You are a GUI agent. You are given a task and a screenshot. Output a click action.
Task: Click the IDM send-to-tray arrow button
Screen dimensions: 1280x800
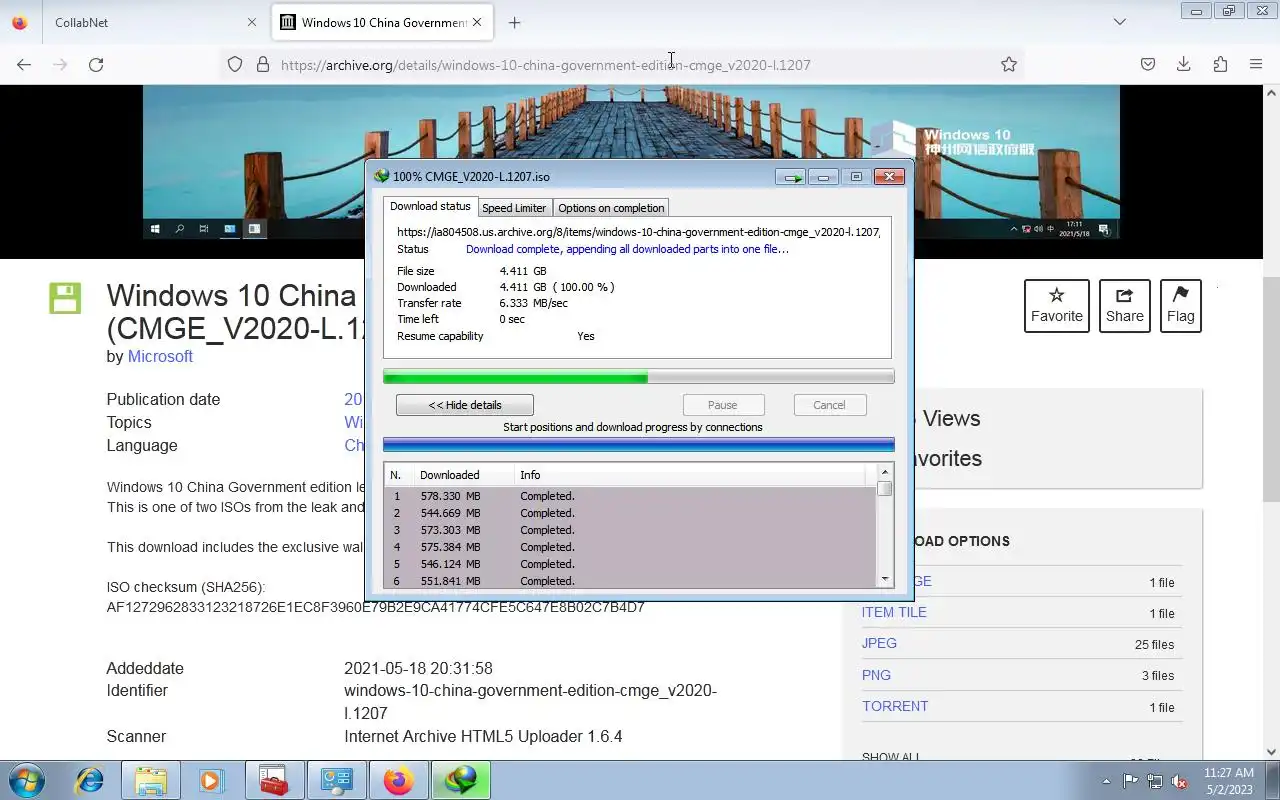pos(790,177)
